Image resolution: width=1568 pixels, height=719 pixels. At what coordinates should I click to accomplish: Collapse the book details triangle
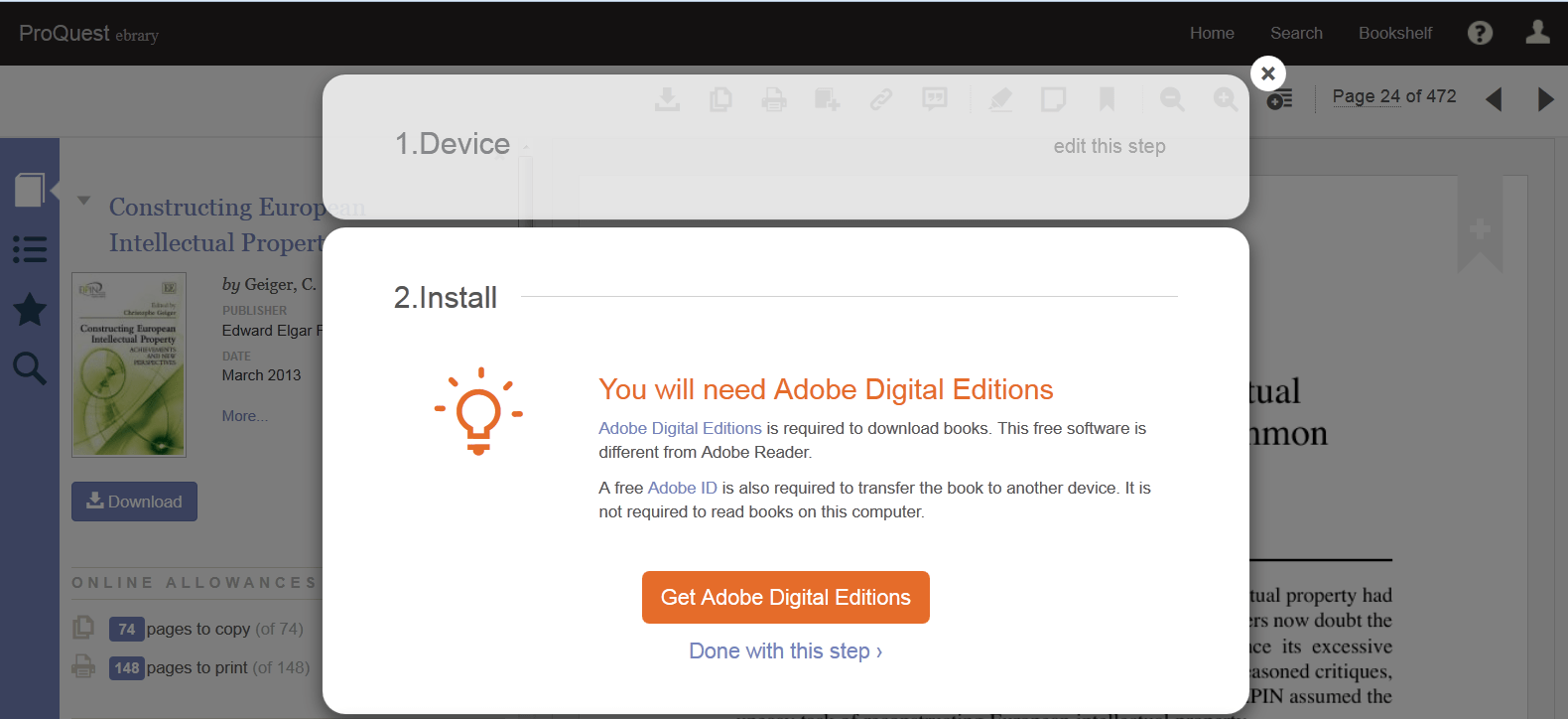pos(84,201)
